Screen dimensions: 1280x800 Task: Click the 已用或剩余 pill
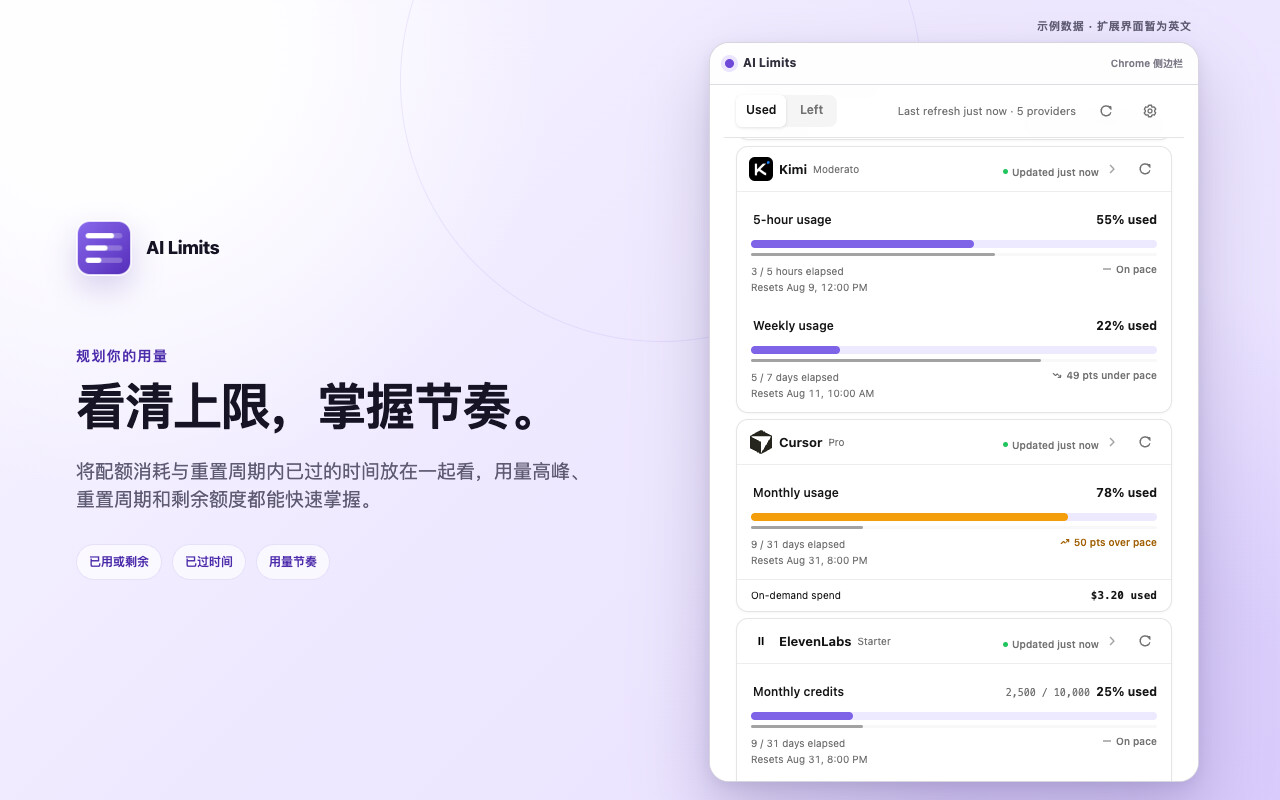(x=119, y=562)
